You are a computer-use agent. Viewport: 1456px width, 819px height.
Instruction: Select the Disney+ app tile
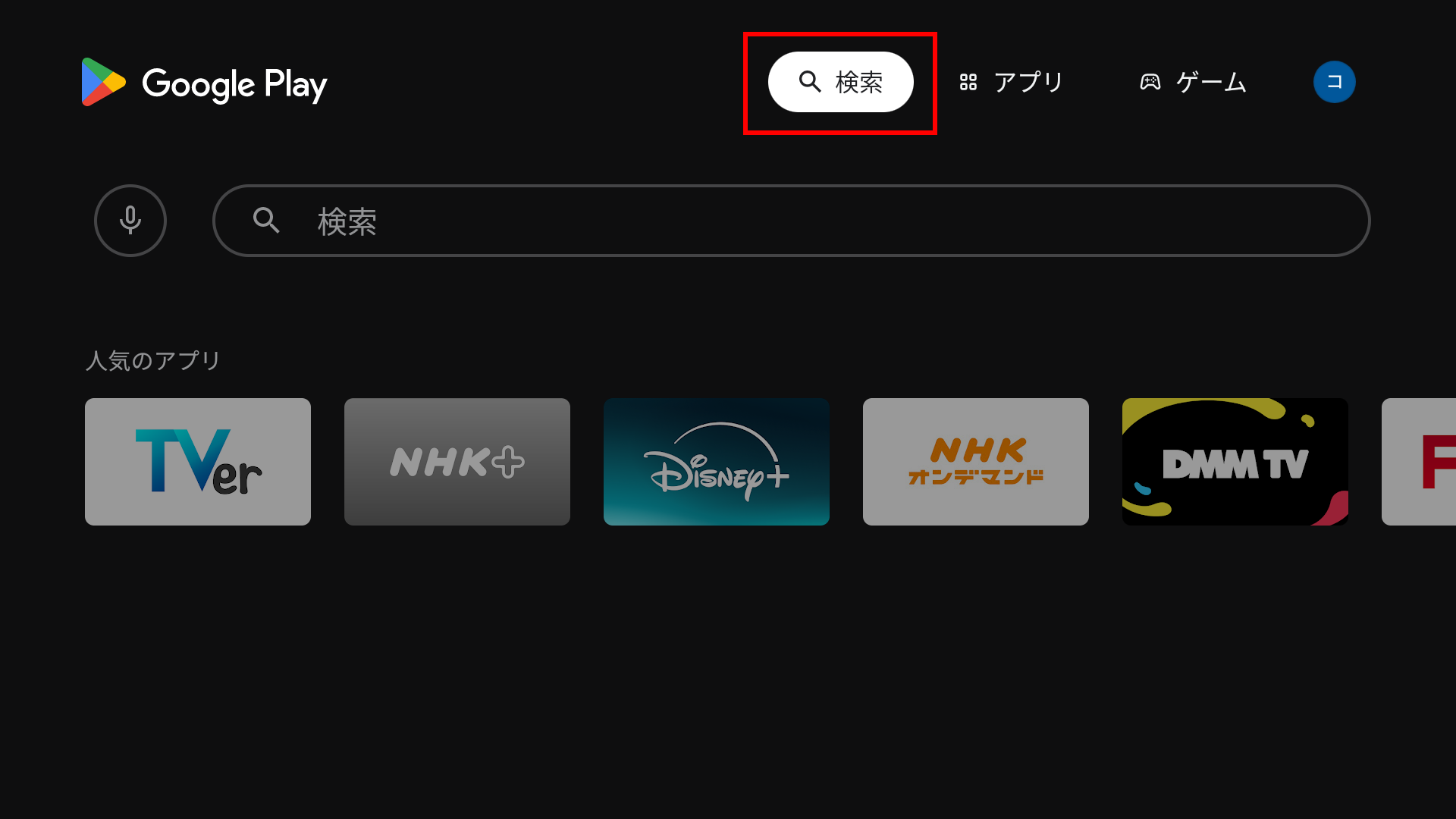click(717, 462)
